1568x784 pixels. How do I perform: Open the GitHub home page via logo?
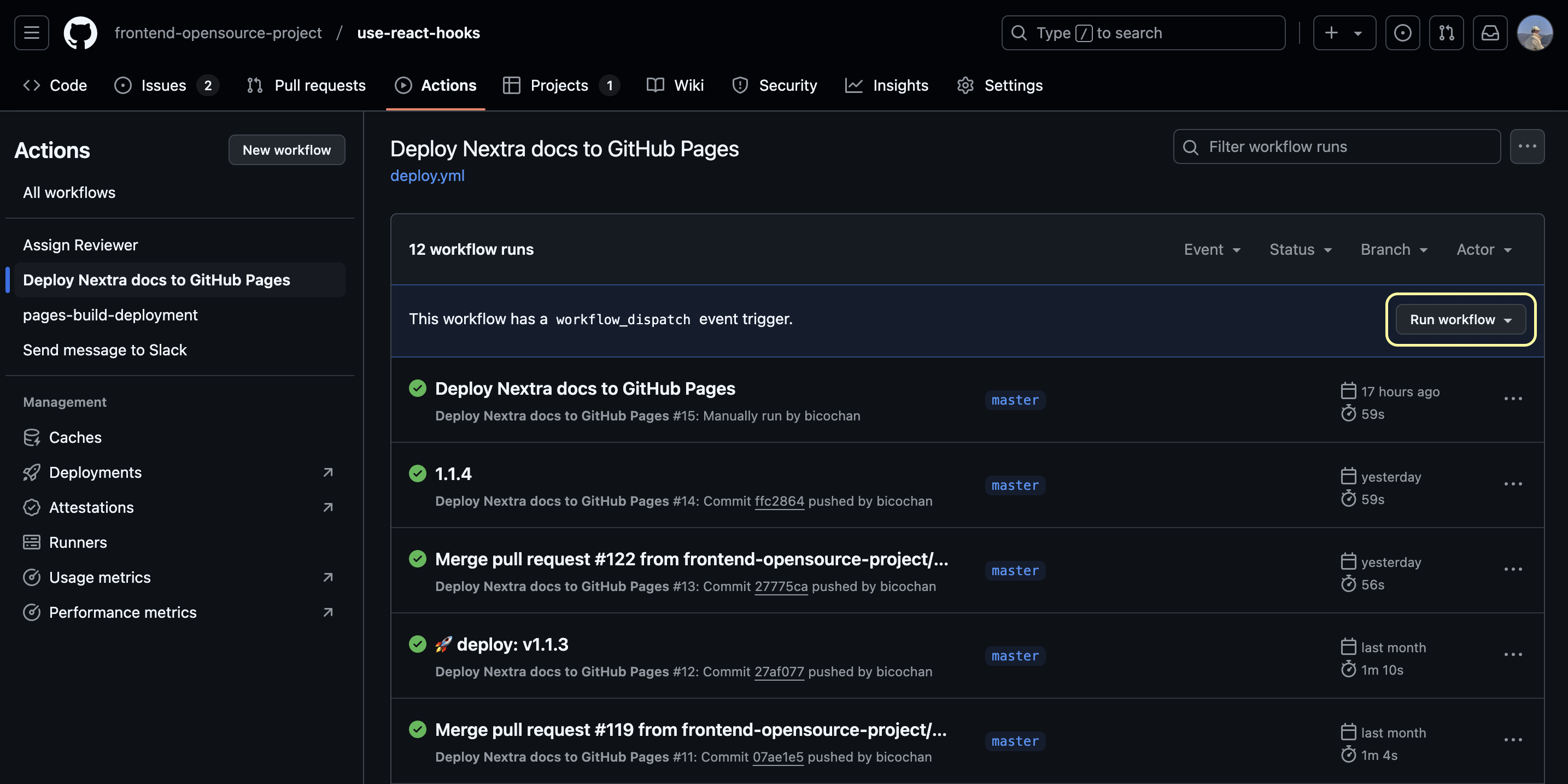coord(80,32)
